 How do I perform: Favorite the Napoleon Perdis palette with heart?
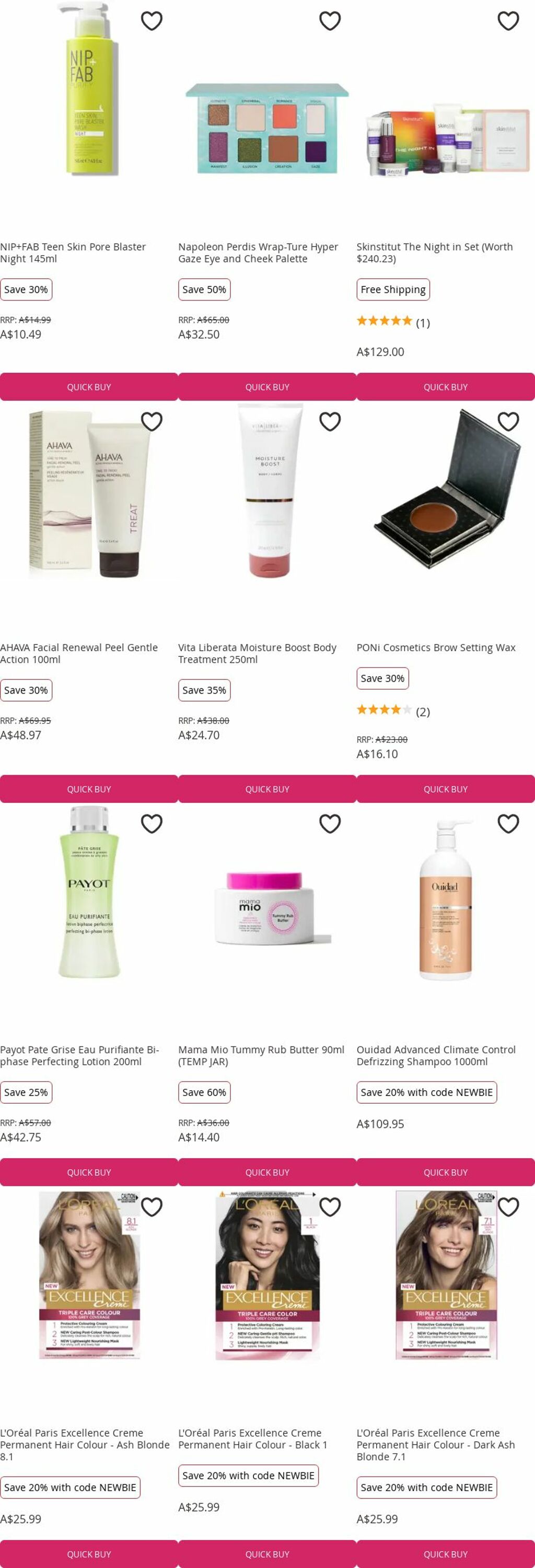click(330, 21)
